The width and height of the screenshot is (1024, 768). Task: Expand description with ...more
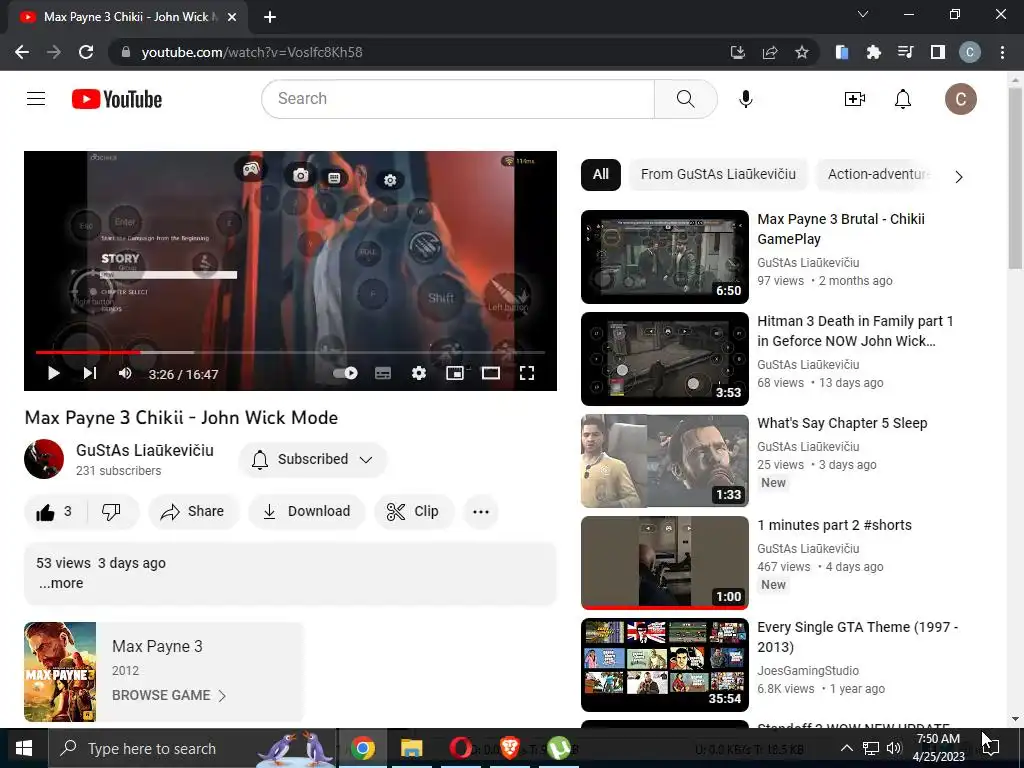(x=61, y=583)
